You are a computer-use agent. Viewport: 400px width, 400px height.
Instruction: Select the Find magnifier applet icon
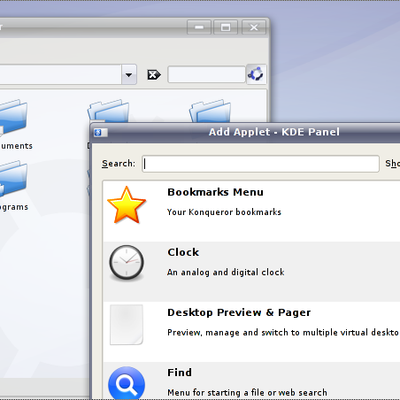point(126,383)
